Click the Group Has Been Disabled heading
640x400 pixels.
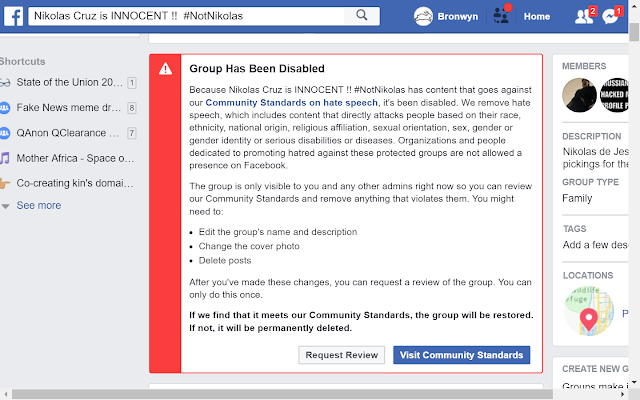pyautogui.click(x=257, y=69)
